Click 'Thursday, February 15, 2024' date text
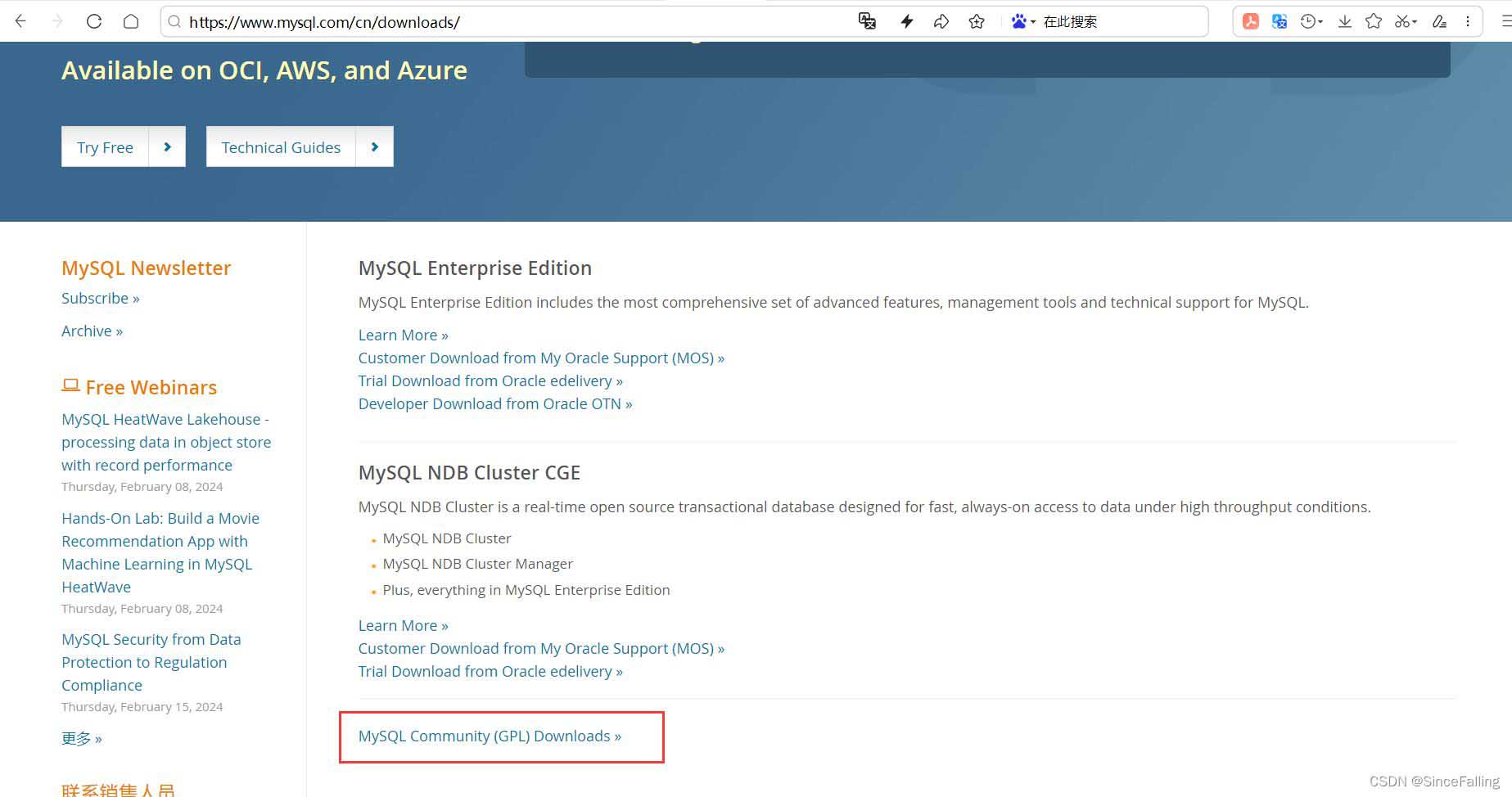 point(142,707)
